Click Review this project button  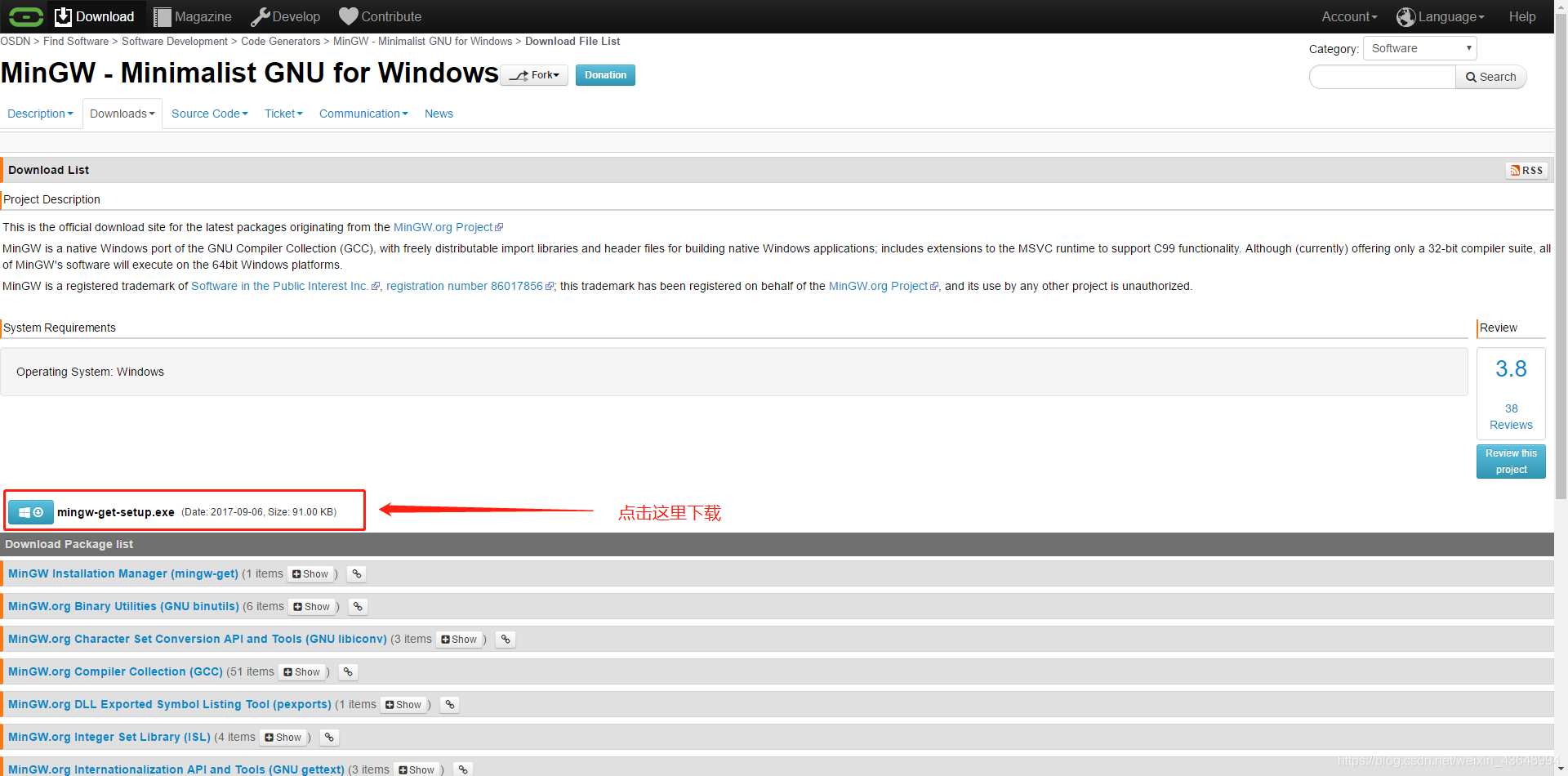(x=1511, y=462)
